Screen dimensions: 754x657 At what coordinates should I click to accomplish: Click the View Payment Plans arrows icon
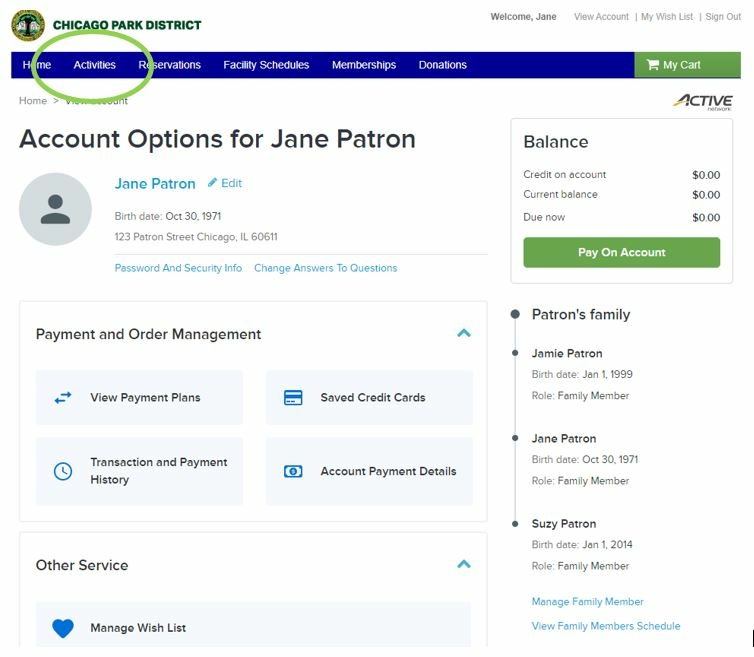[x=63, y=398]
